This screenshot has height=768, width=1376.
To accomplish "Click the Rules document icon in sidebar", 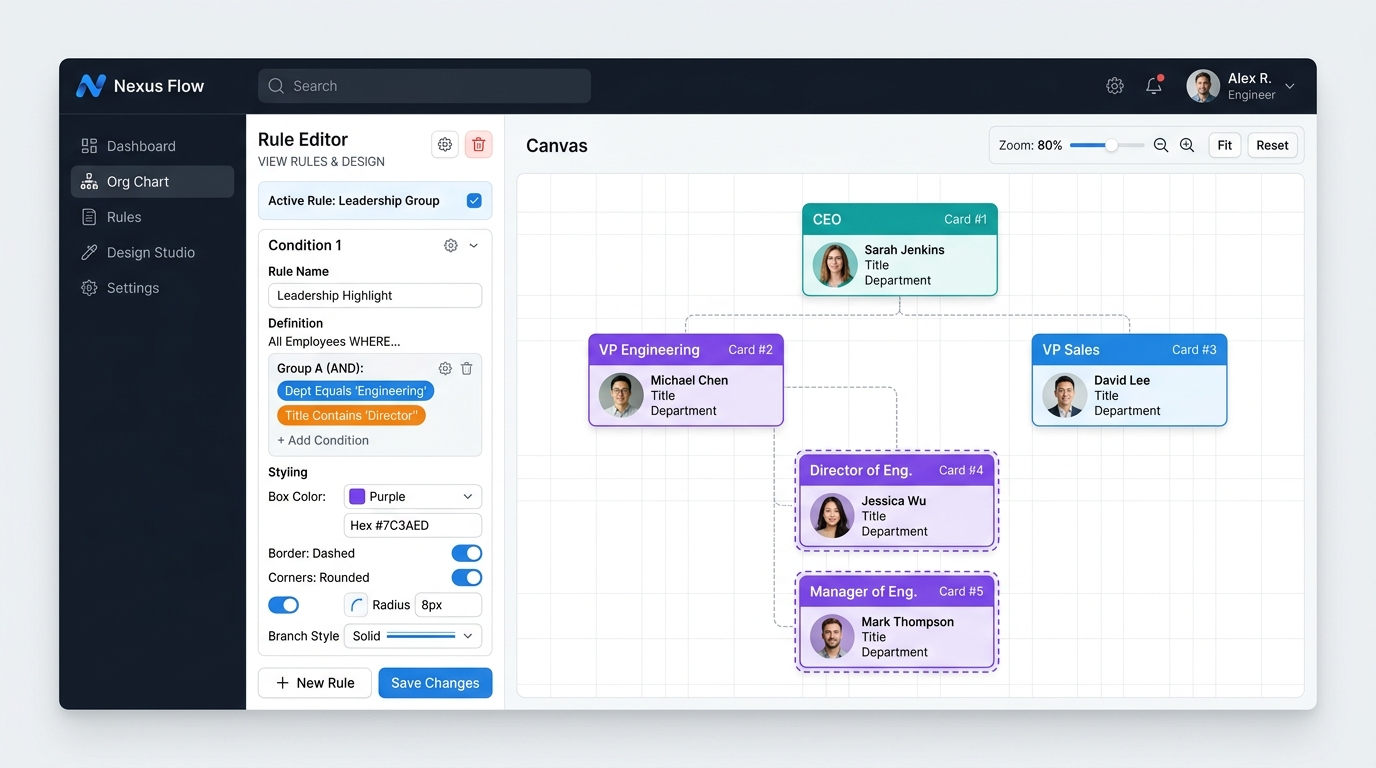I will click(x=90, y=217).
